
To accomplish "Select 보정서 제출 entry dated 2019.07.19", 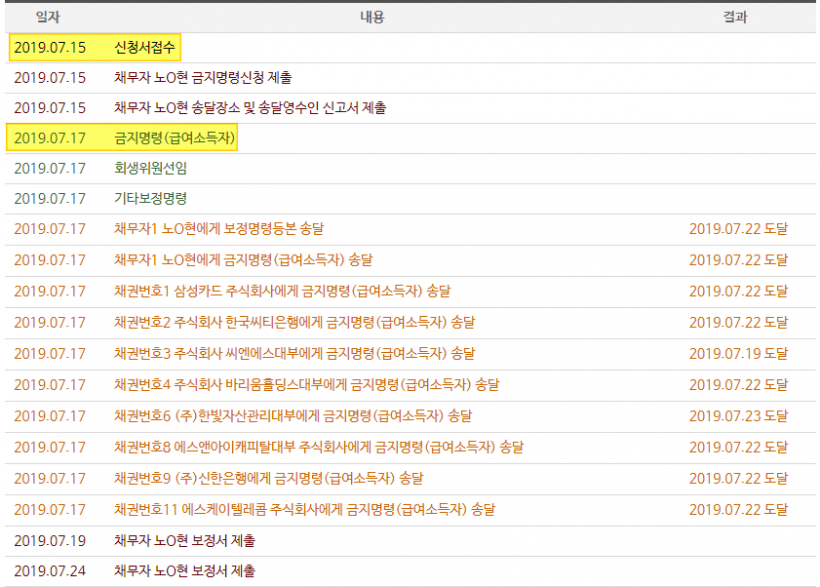I will click(x=185, y=541).
